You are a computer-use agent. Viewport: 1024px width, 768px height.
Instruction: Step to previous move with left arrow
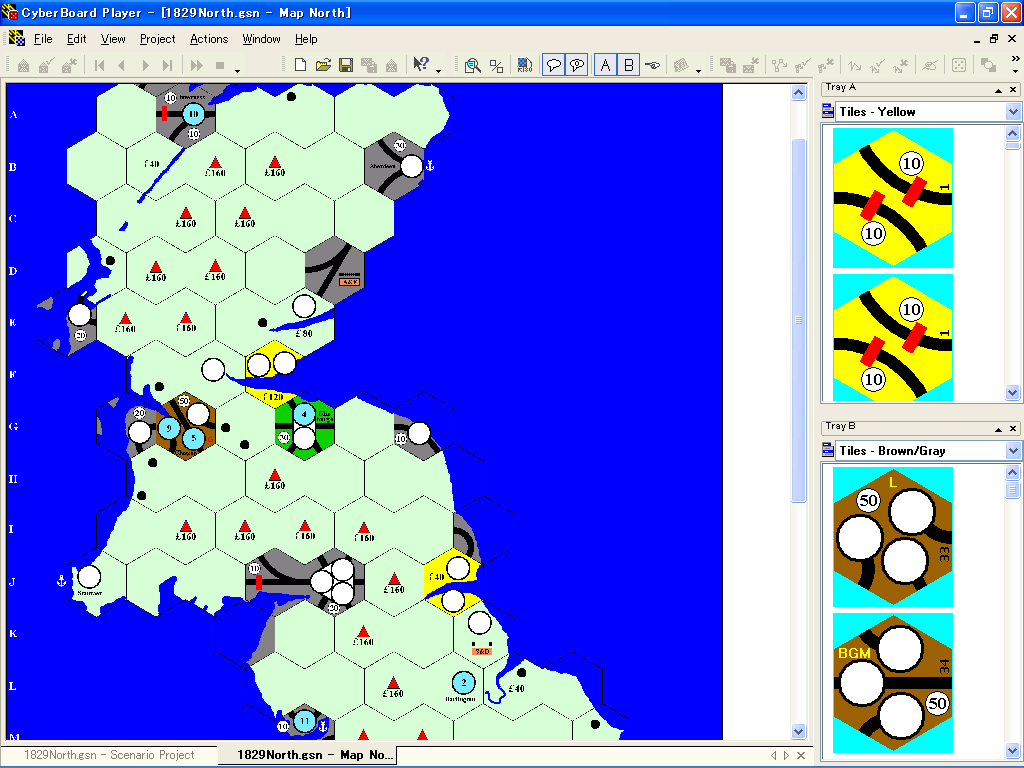click(121, 65)
